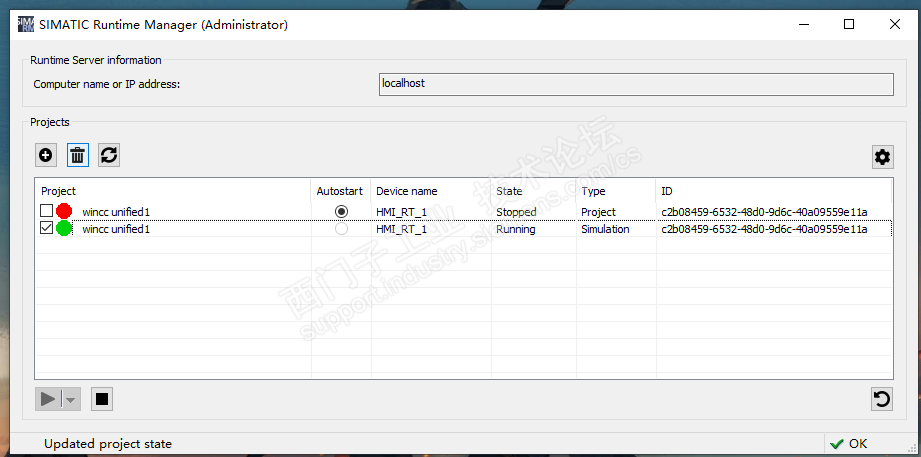Click the play start project button
This screenshot has width=921, height=457.
click(48, 399)
